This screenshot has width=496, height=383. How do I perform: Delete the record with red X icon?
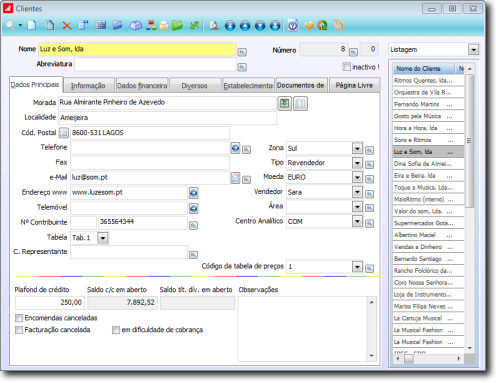tap(67, 26)
